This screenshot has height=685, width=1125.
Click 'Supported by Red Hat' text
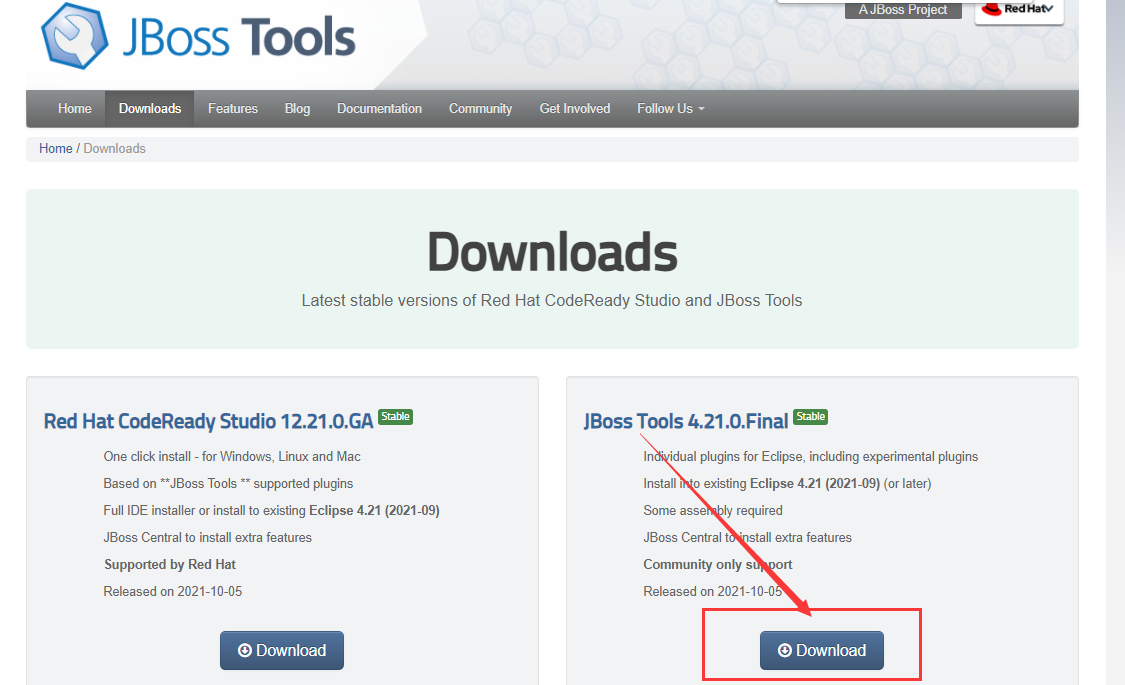tap(169, 564)
